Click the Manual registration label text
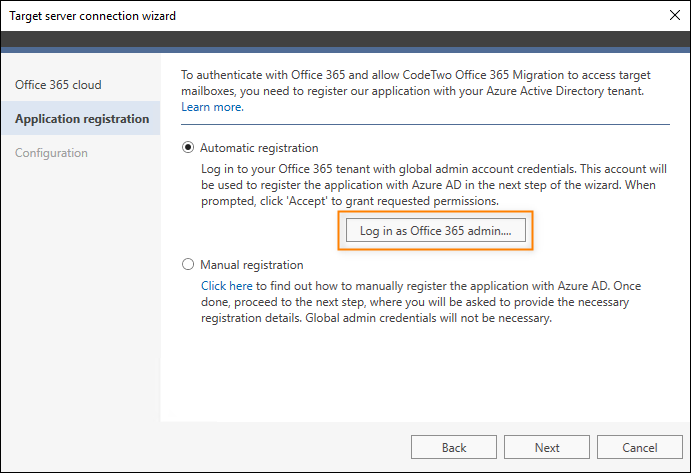Viewport: 691px width, 473px height. (x=252, y=264)
